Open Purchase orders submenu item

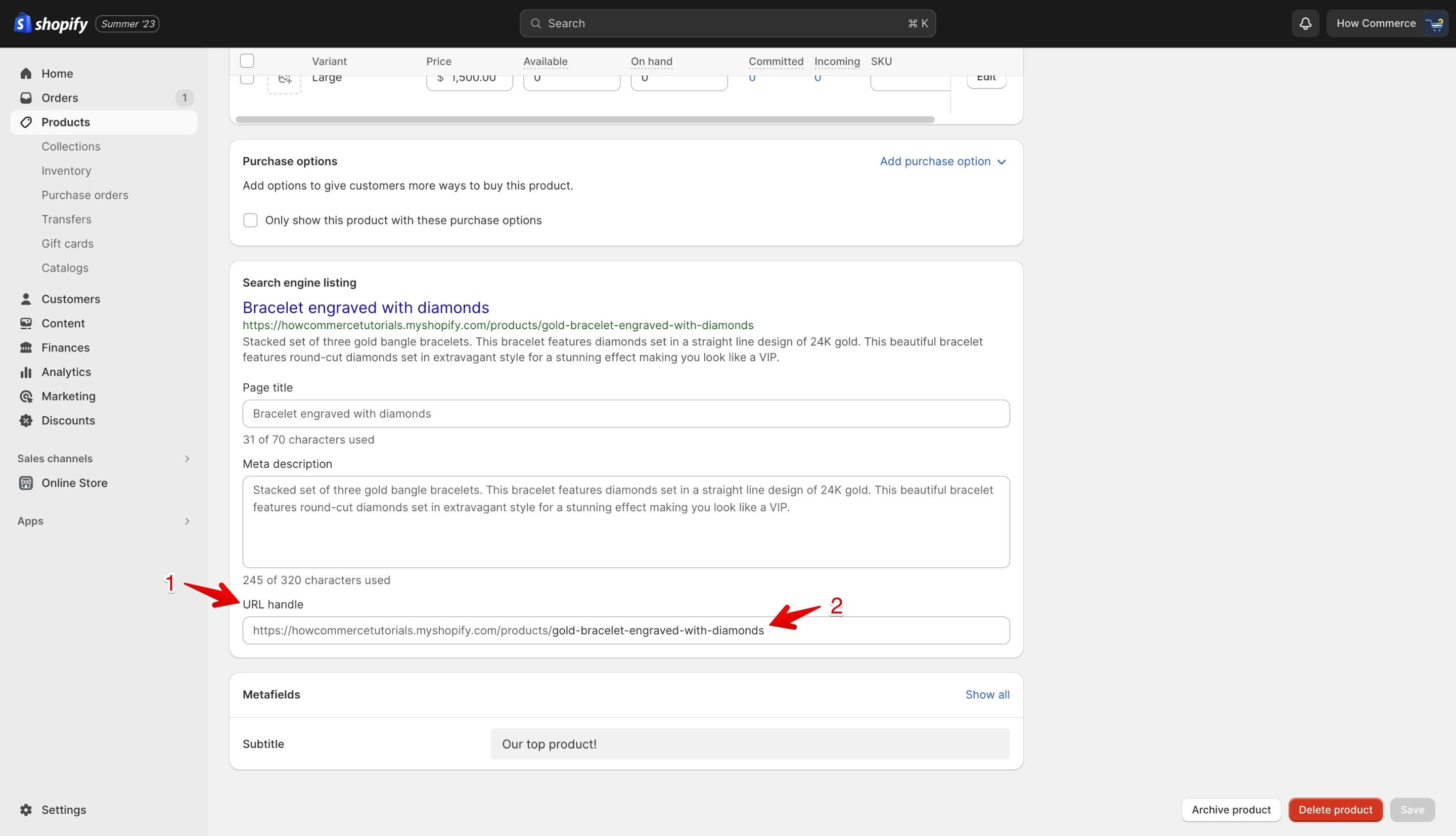point(85,195)
